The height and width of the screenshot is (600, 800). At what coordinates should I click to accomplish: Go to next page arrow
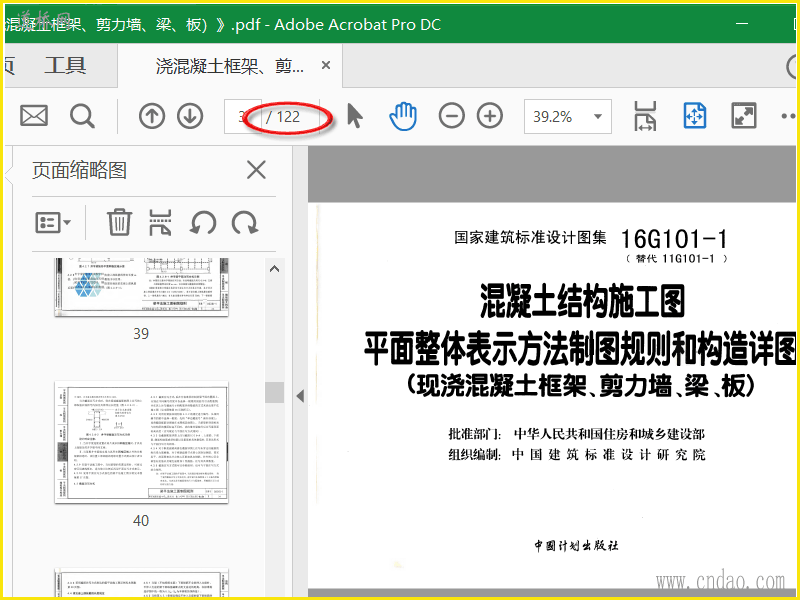[x=190, y=116]
